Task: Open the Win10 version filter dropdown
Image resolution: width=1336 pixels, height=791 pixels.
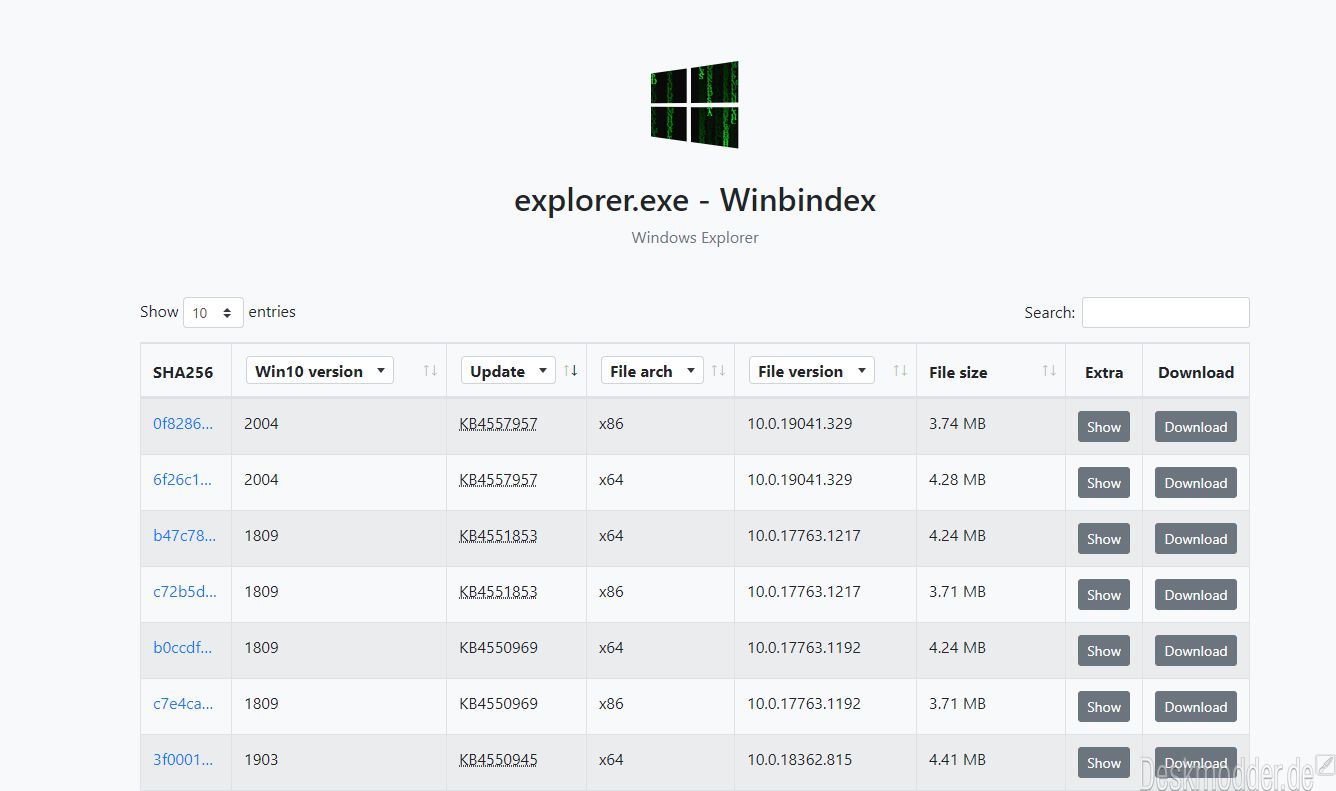Action: click(320, 371)
